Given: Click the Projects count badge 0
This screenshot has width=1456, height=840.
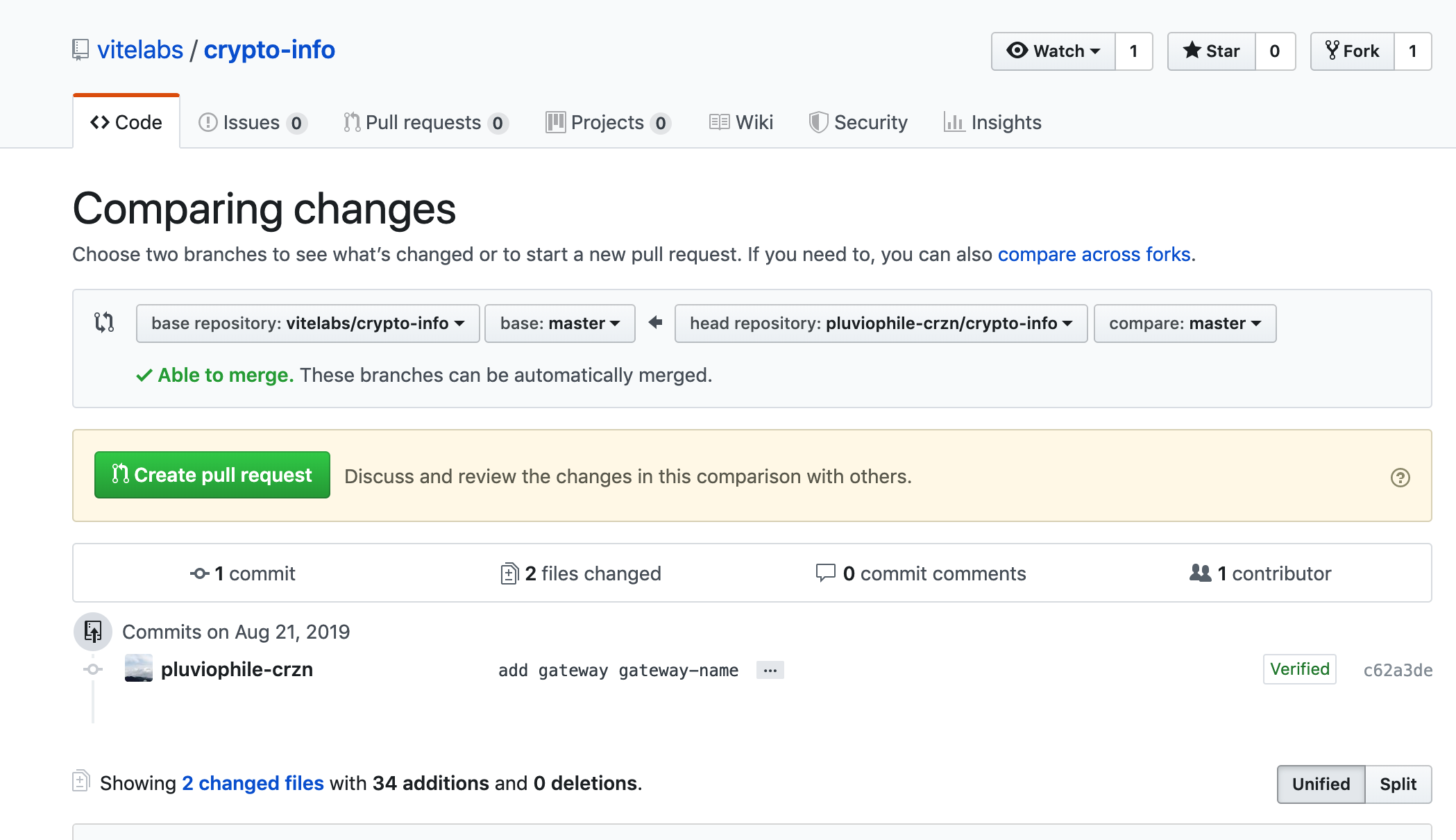Looking at the screenshot, I should tap(661, 124).
